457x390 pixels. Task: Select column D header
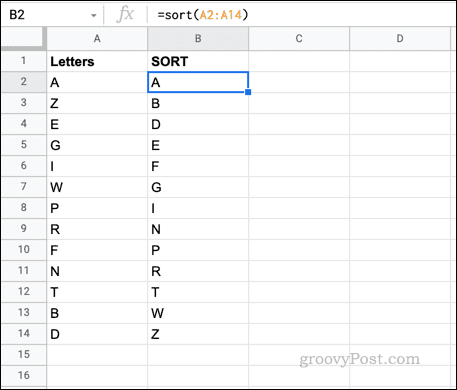coord(400,39)
